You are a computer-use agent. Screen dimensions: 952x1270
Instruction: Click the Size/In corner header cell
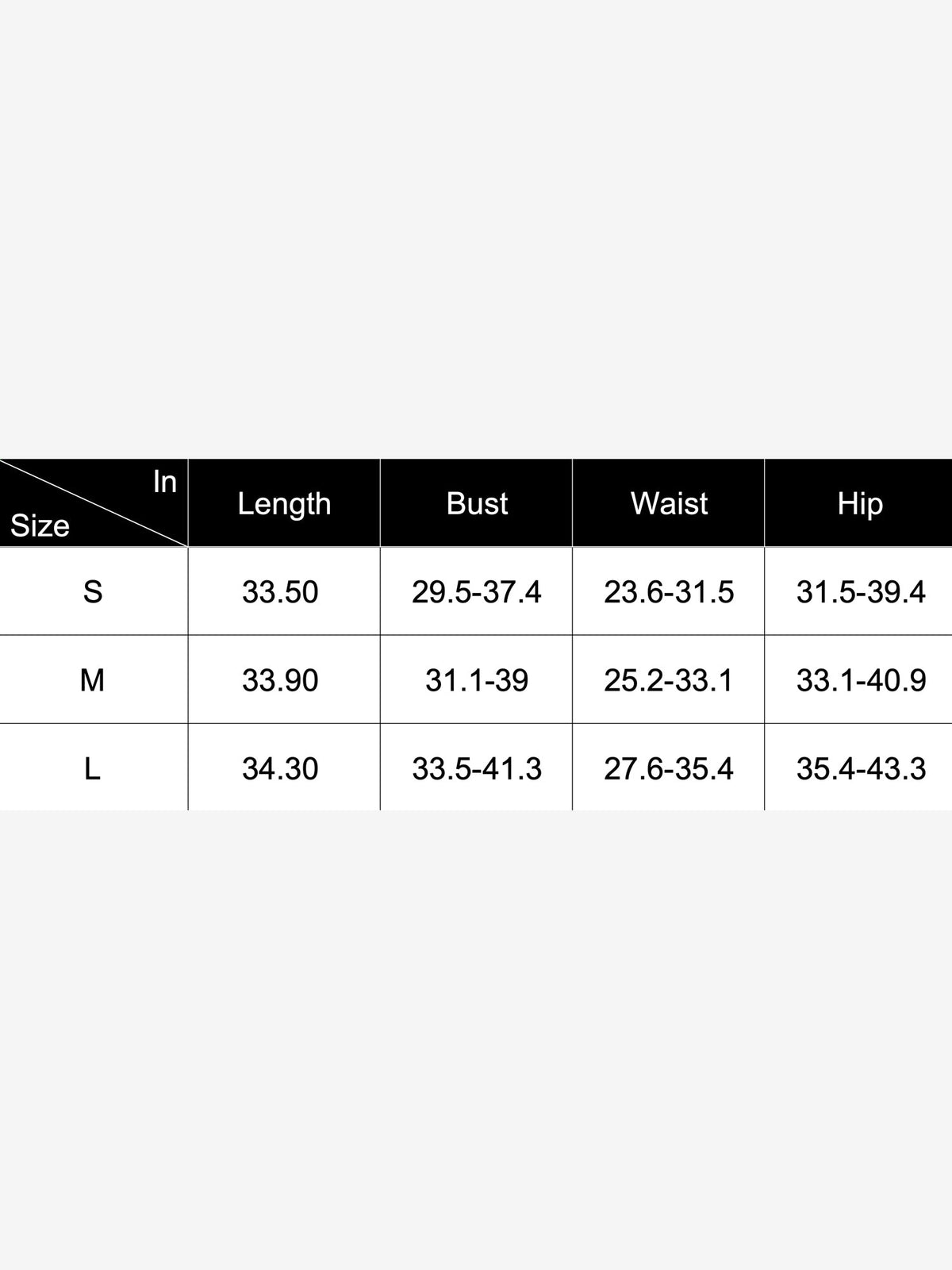click(x=94, y=503)
